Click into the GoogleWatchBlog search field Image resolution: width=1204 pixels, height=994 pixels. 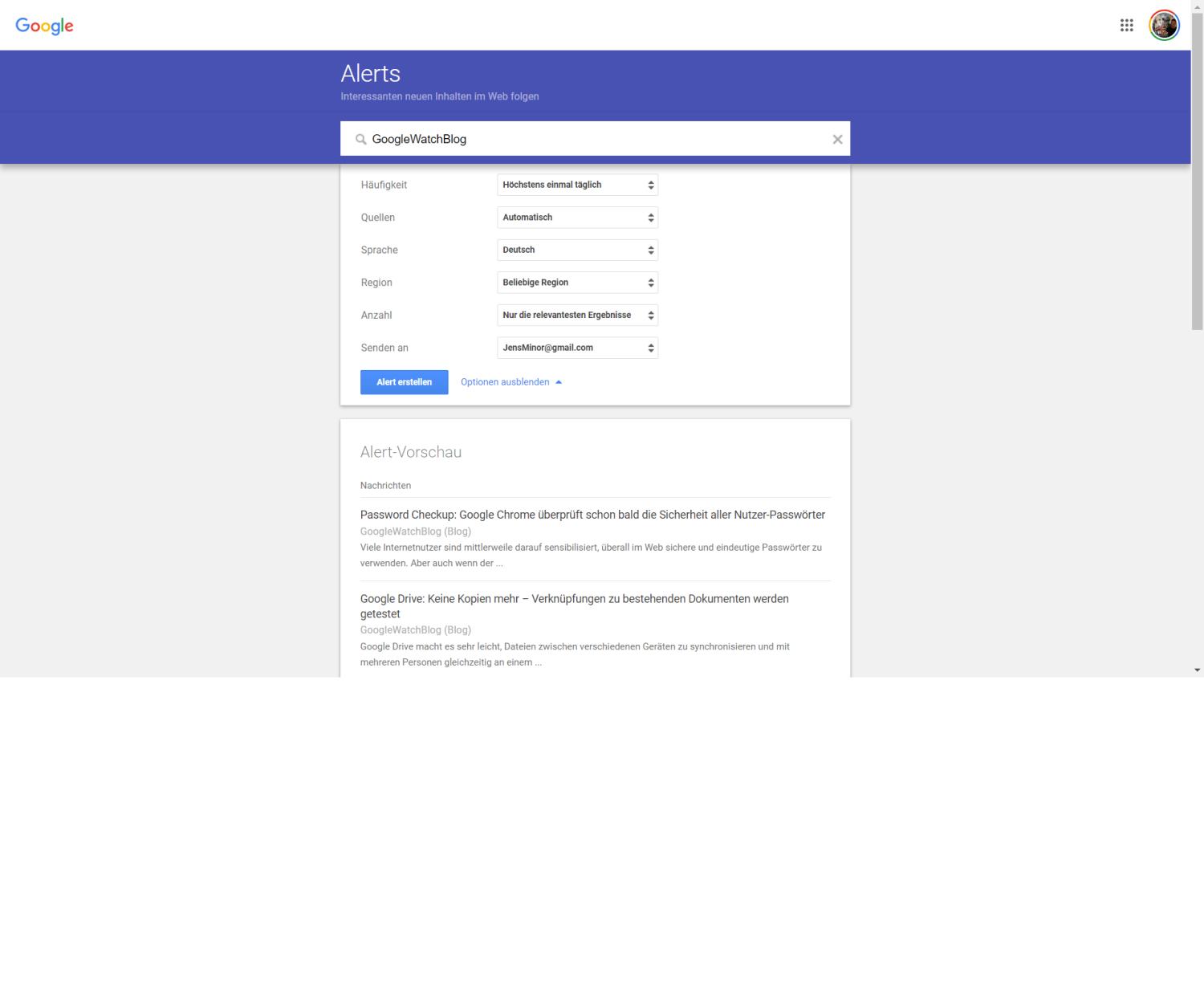coord(594,140)
